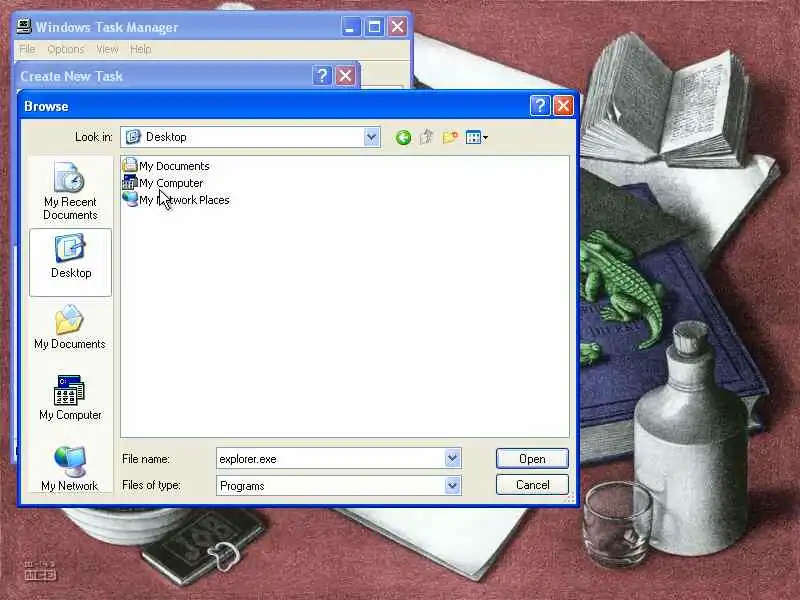Close the Create New Task dialog
This screenshot has width=800, height=600.
pyautogui.click(x=345, y=76)
